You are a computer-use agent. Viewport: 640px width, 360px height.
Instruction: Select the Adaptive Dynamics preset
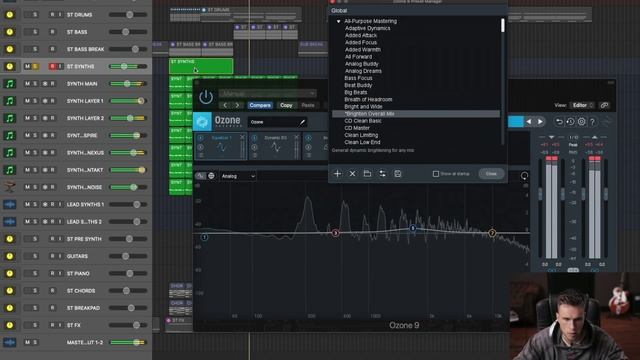coord(367,28)
